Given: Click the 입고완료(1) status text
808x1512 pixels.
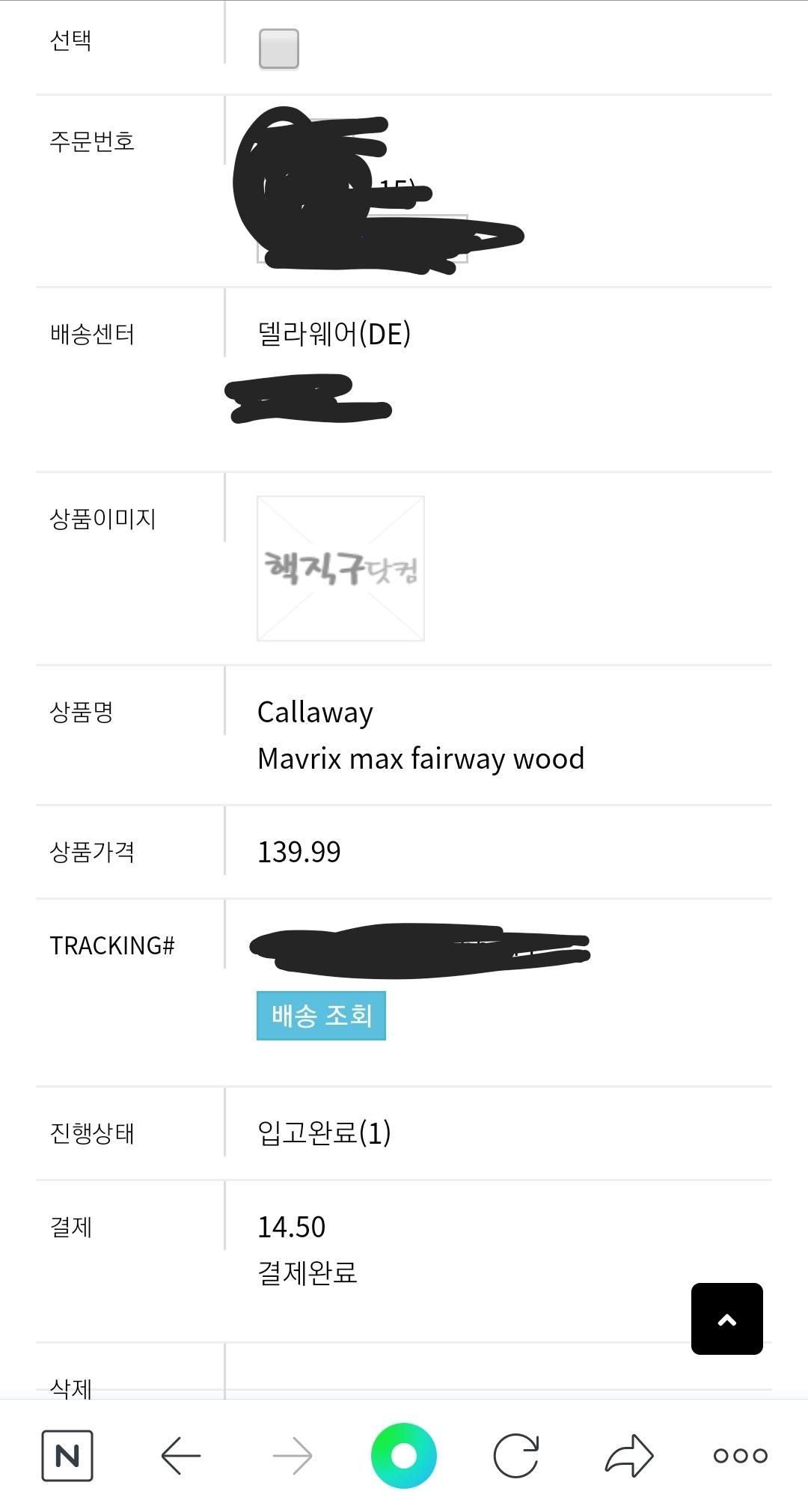Looking at the screenshot, I should click(x=324, y=1132).
